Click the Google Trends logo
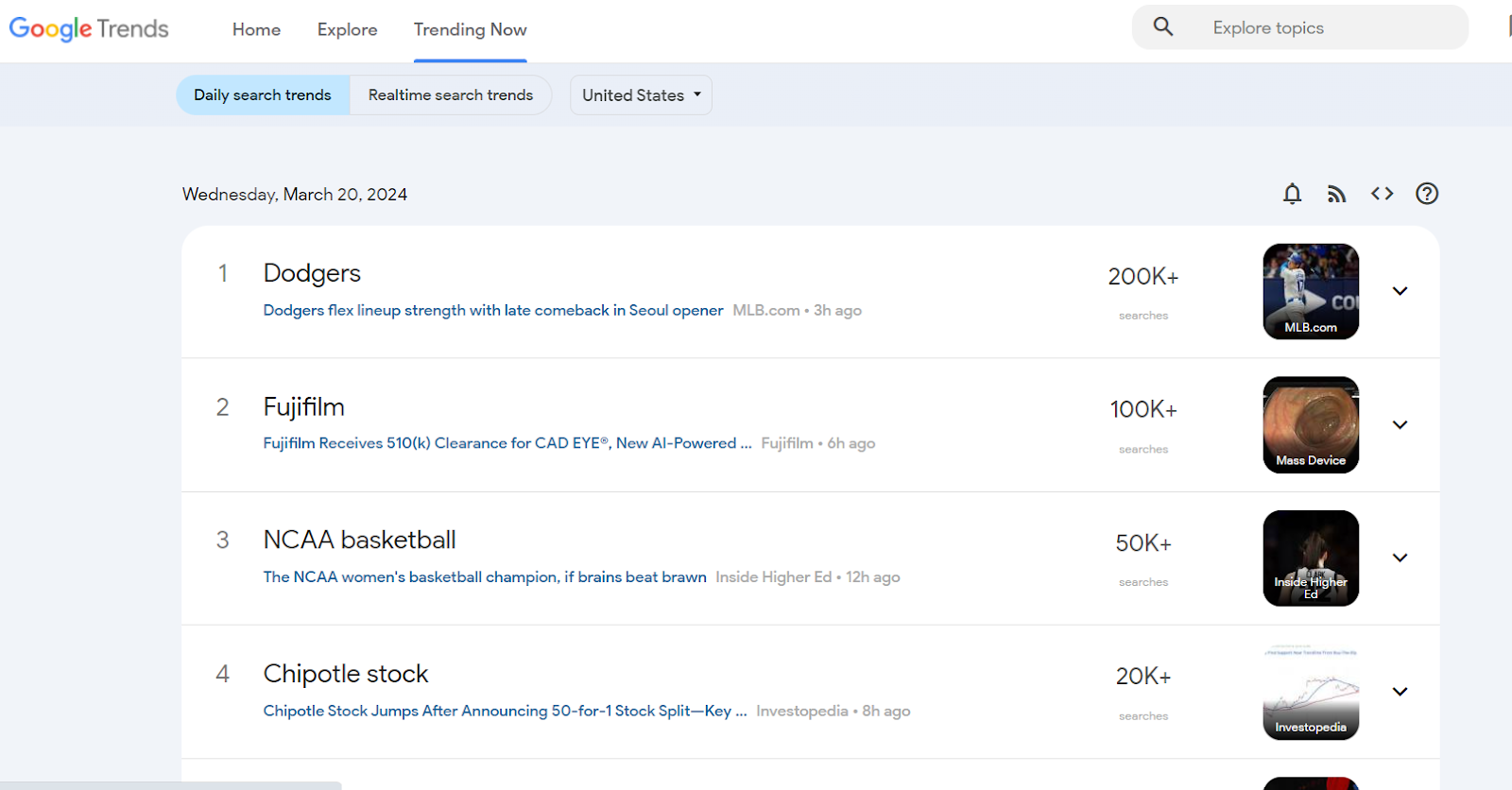Viewport: 1512px width, 790px height. (x=89, y=29)
